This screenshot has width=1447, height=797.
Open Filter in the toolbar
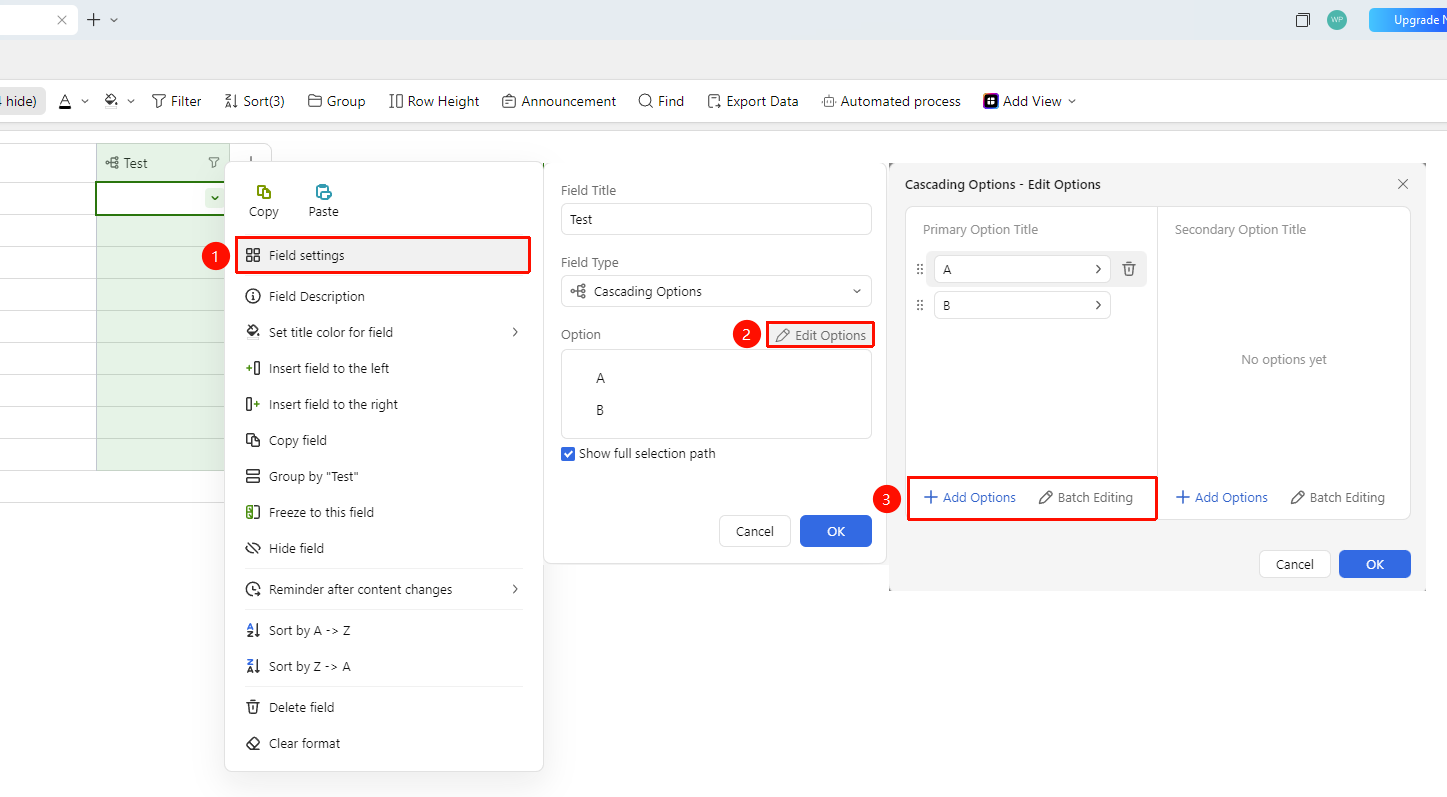pos(177,101)
